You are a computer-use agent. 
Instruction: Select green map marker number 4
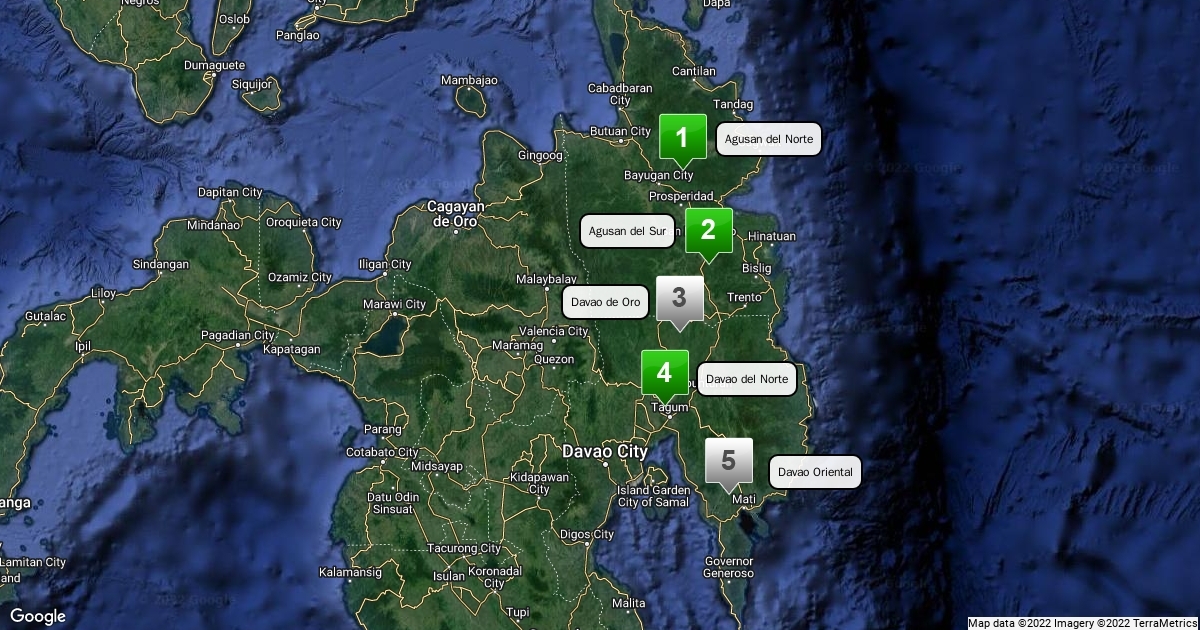(x=664, y=373)
